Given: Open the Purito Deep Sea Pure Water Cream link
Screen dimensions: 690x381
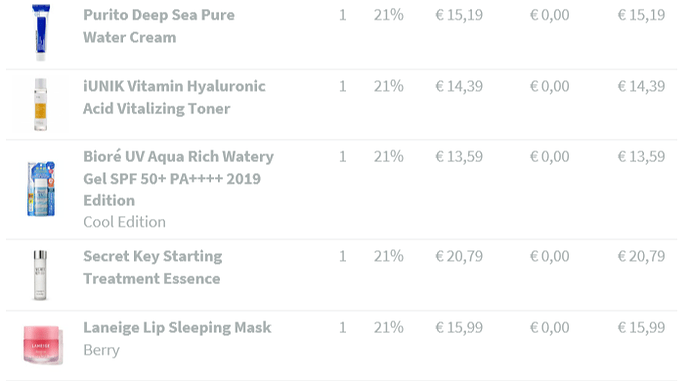Looking at the screenshot, I should click(x=159, y=26).
